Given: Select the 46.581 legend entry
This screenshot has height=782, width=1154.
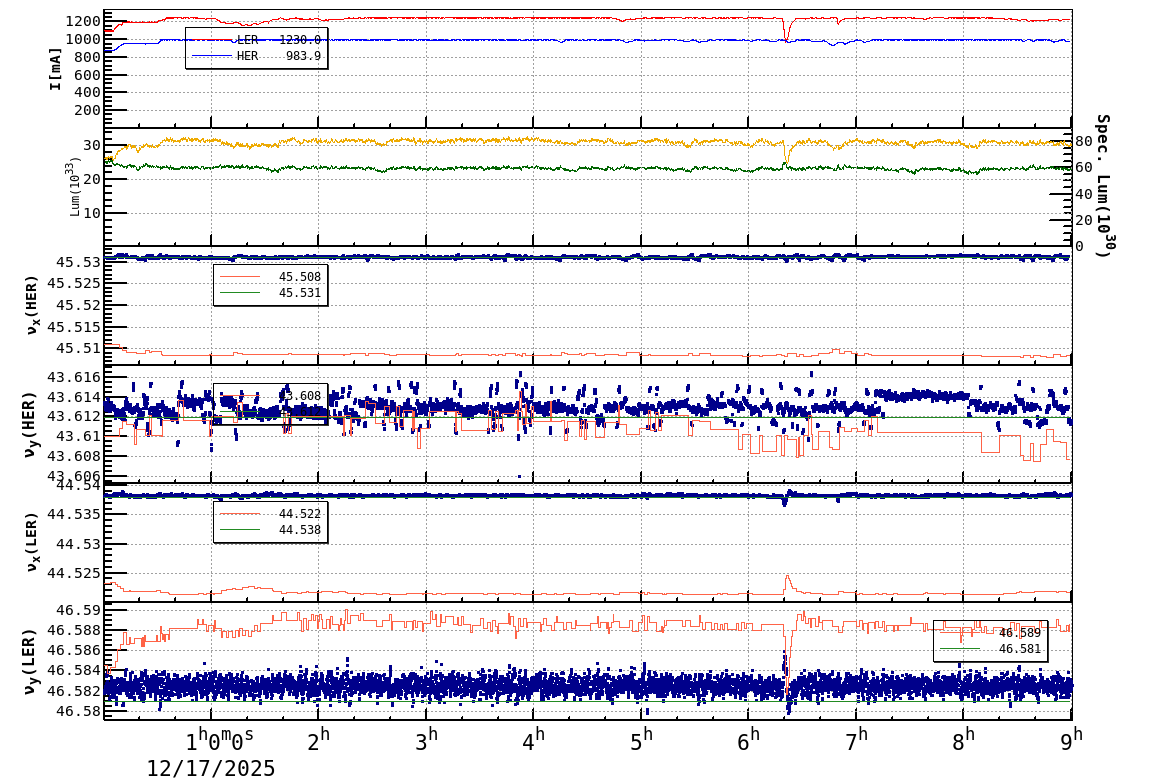Looking at the screenshot, I should (990, 649).
